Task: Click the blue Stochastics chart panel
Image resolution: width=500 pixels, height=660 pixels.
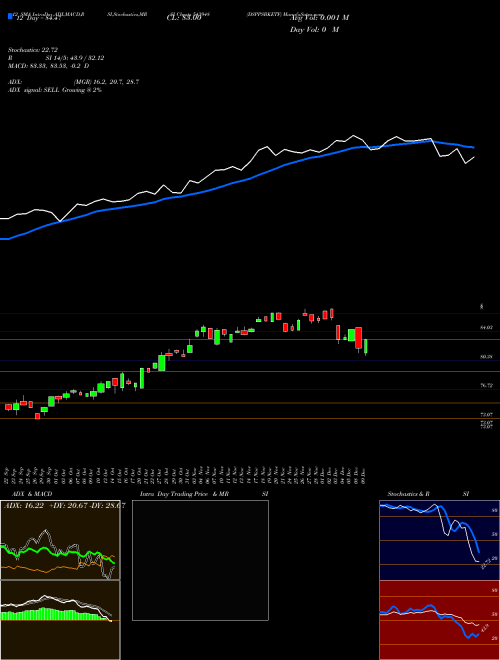Action: [x=439, y=540]
